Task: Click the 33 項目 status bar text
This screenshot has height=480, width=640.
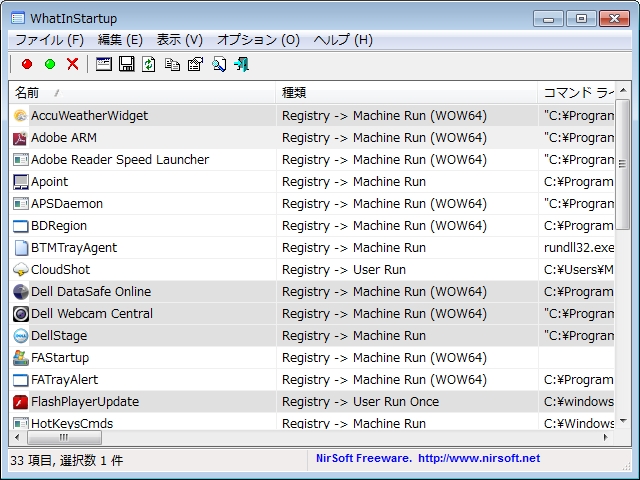Action: (x=67, y=461)
